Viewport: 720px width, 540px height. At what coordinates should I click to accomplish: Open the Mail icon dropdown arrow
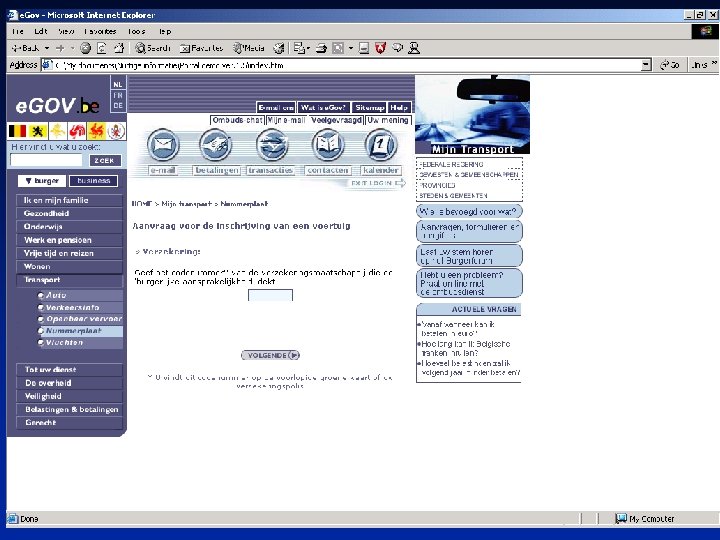pyautogui.click(x=308, y=48)
